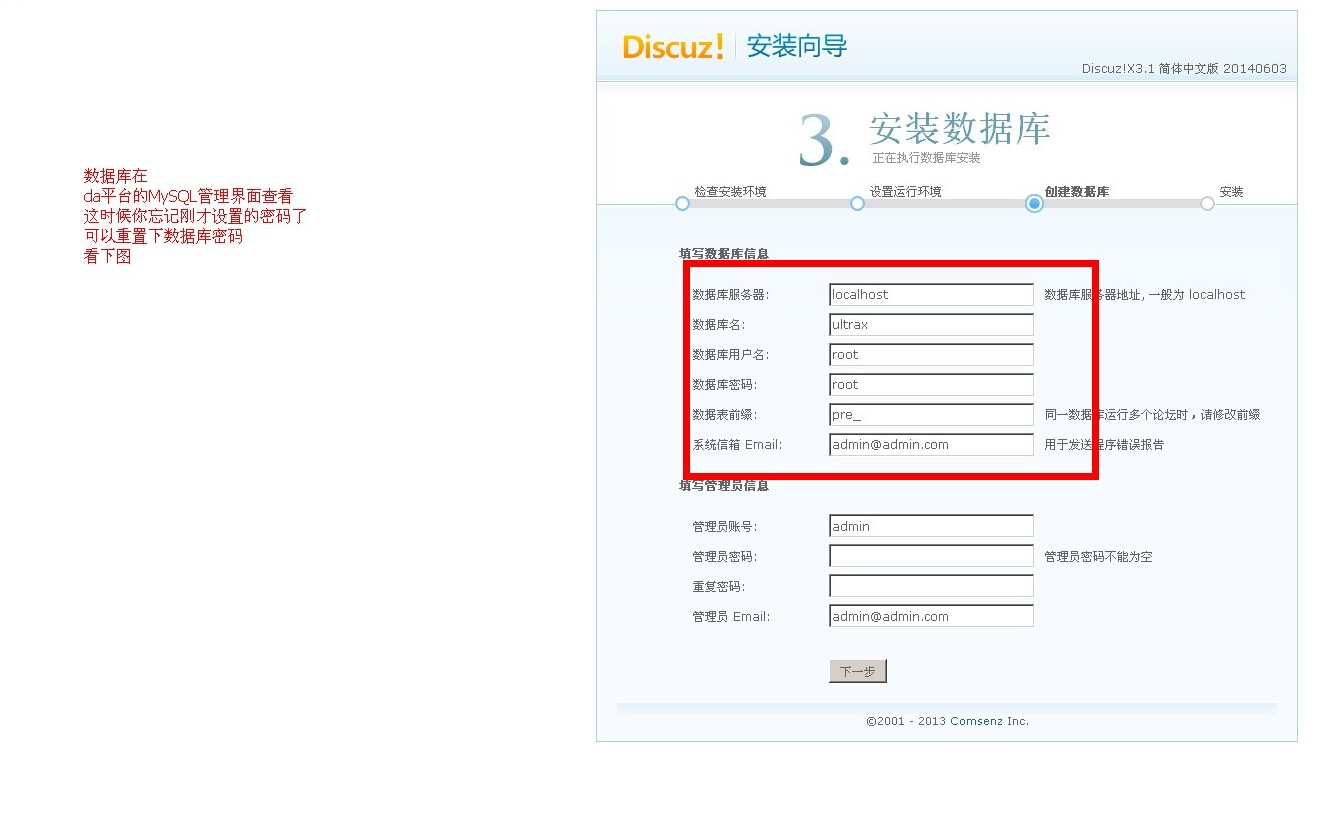Click the Discuz! logo

coord(673,47)
